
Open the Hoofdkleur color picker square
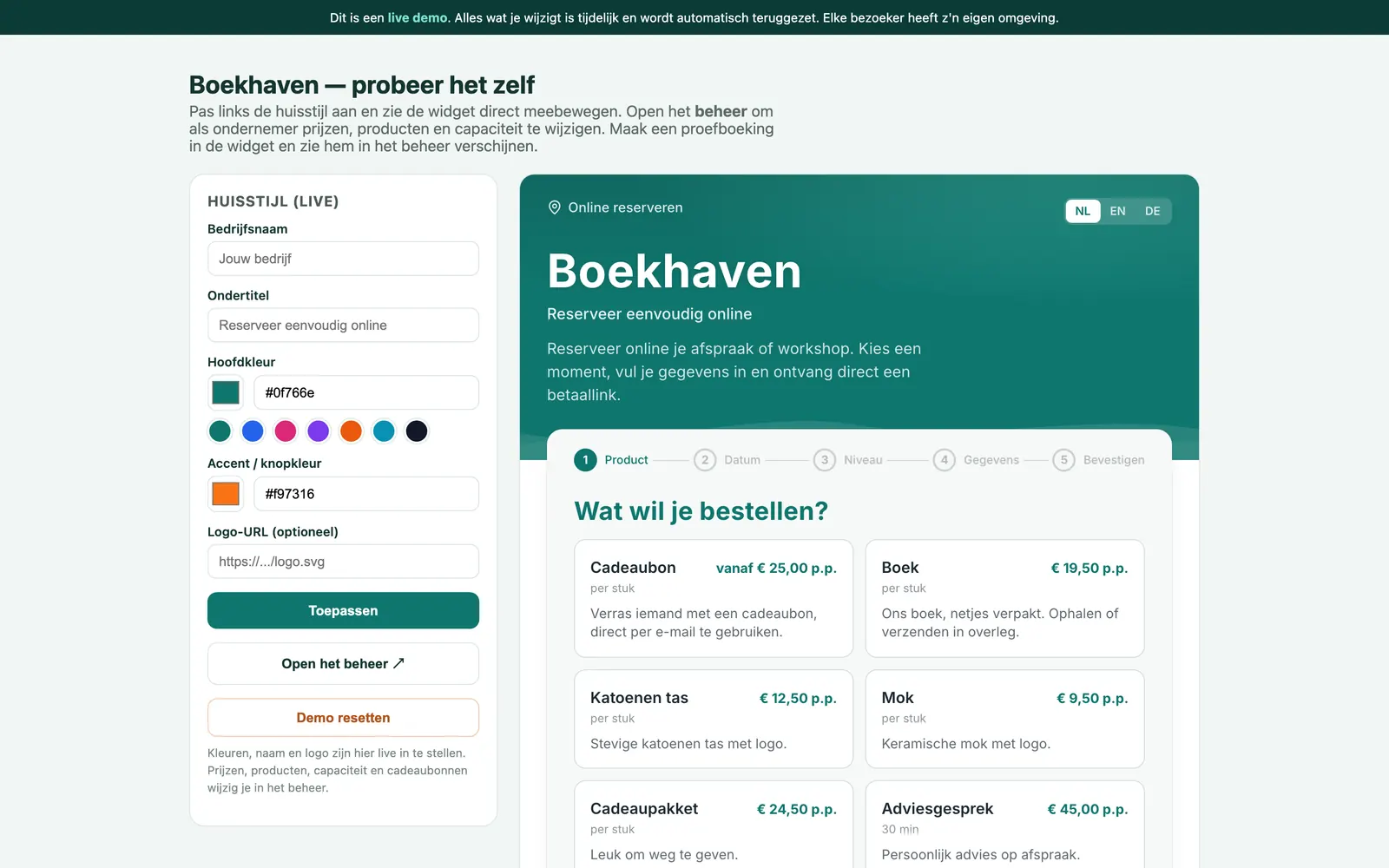coord(226,392)
